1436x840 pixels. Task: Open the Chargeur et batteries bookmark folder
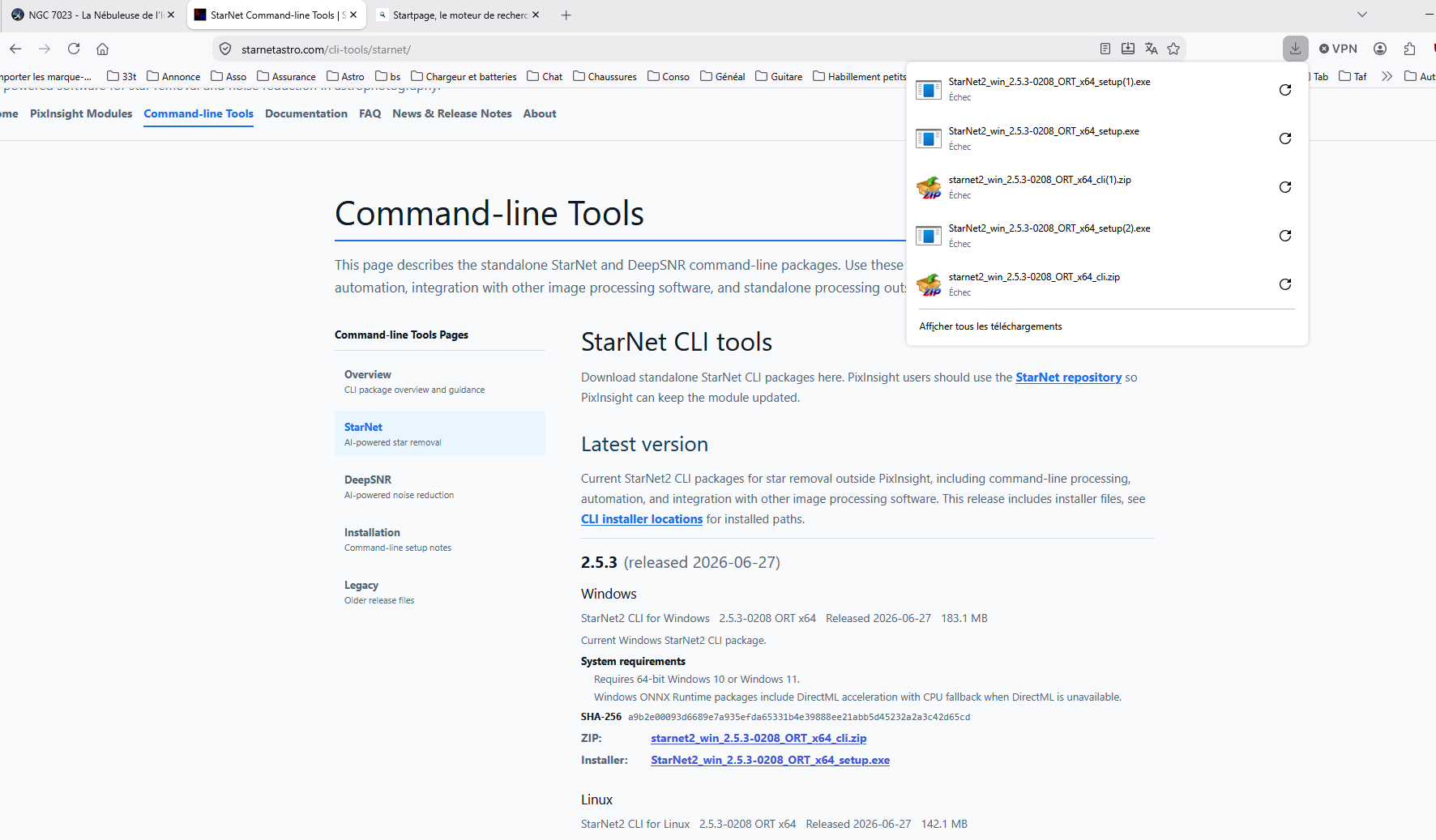pos(464,76)
